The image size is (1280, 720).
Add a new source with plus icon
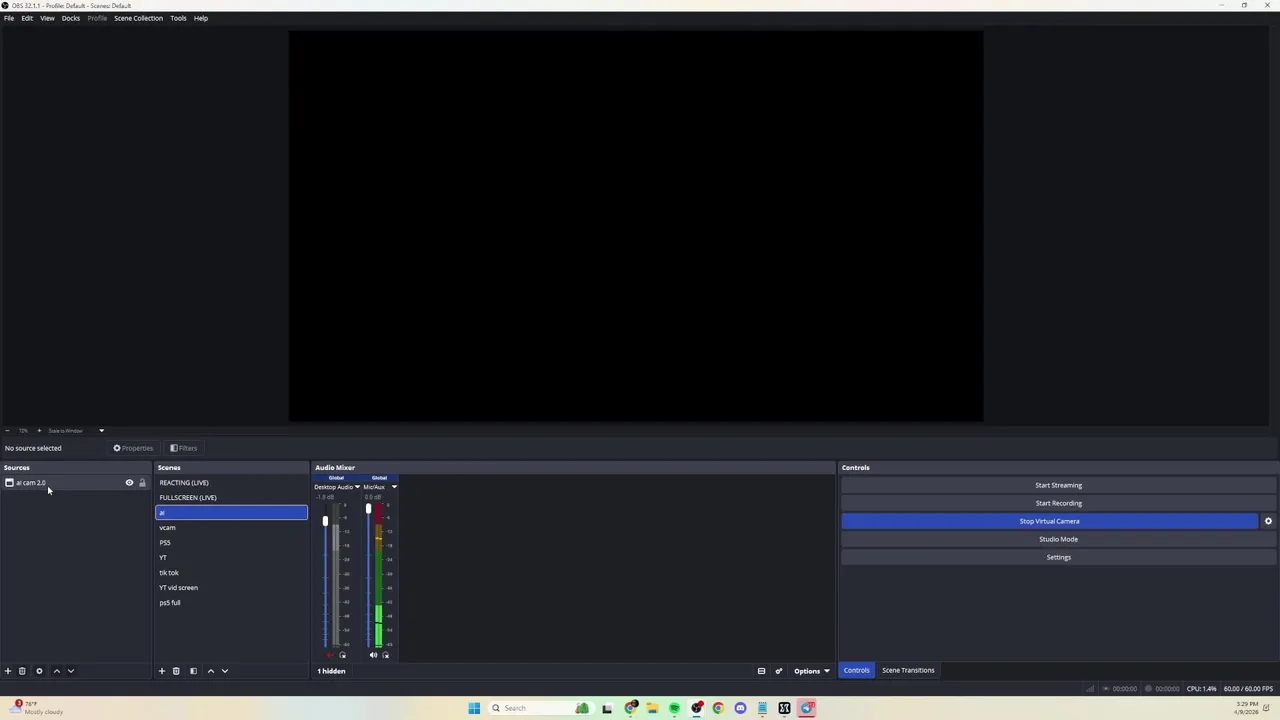click(8, 671)
